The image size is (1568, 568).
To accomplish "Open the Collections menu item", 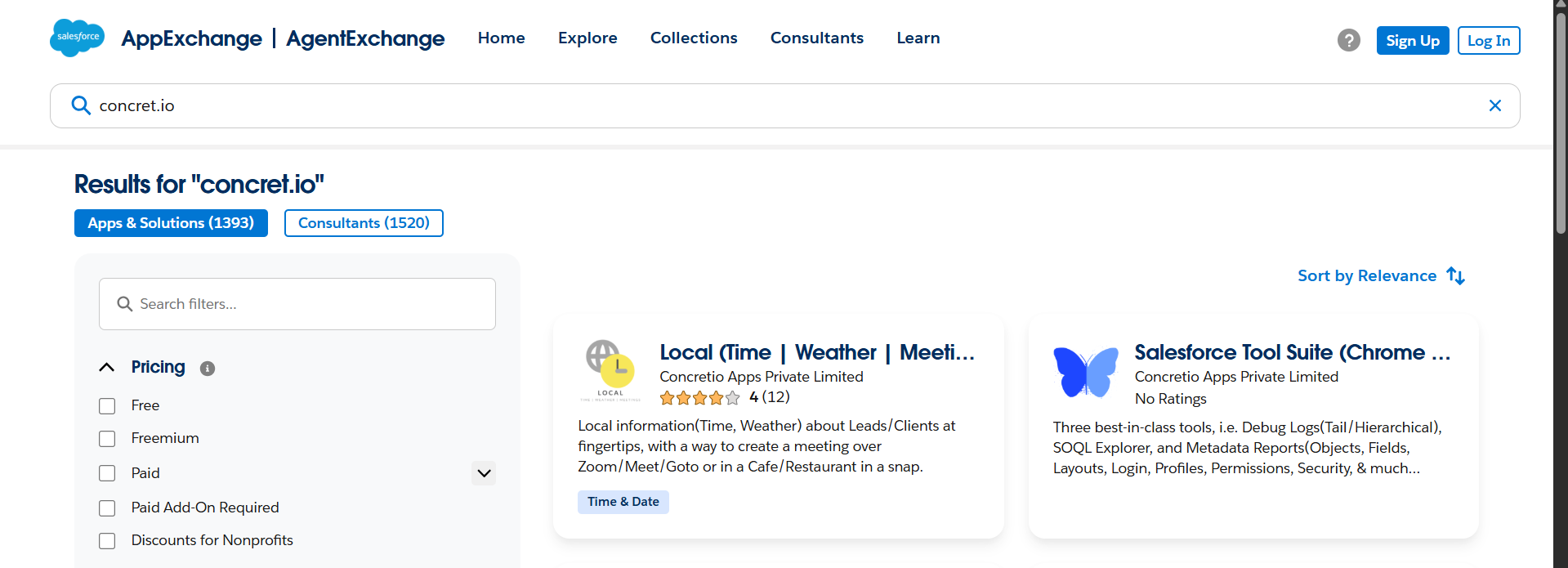I will 694,38.
